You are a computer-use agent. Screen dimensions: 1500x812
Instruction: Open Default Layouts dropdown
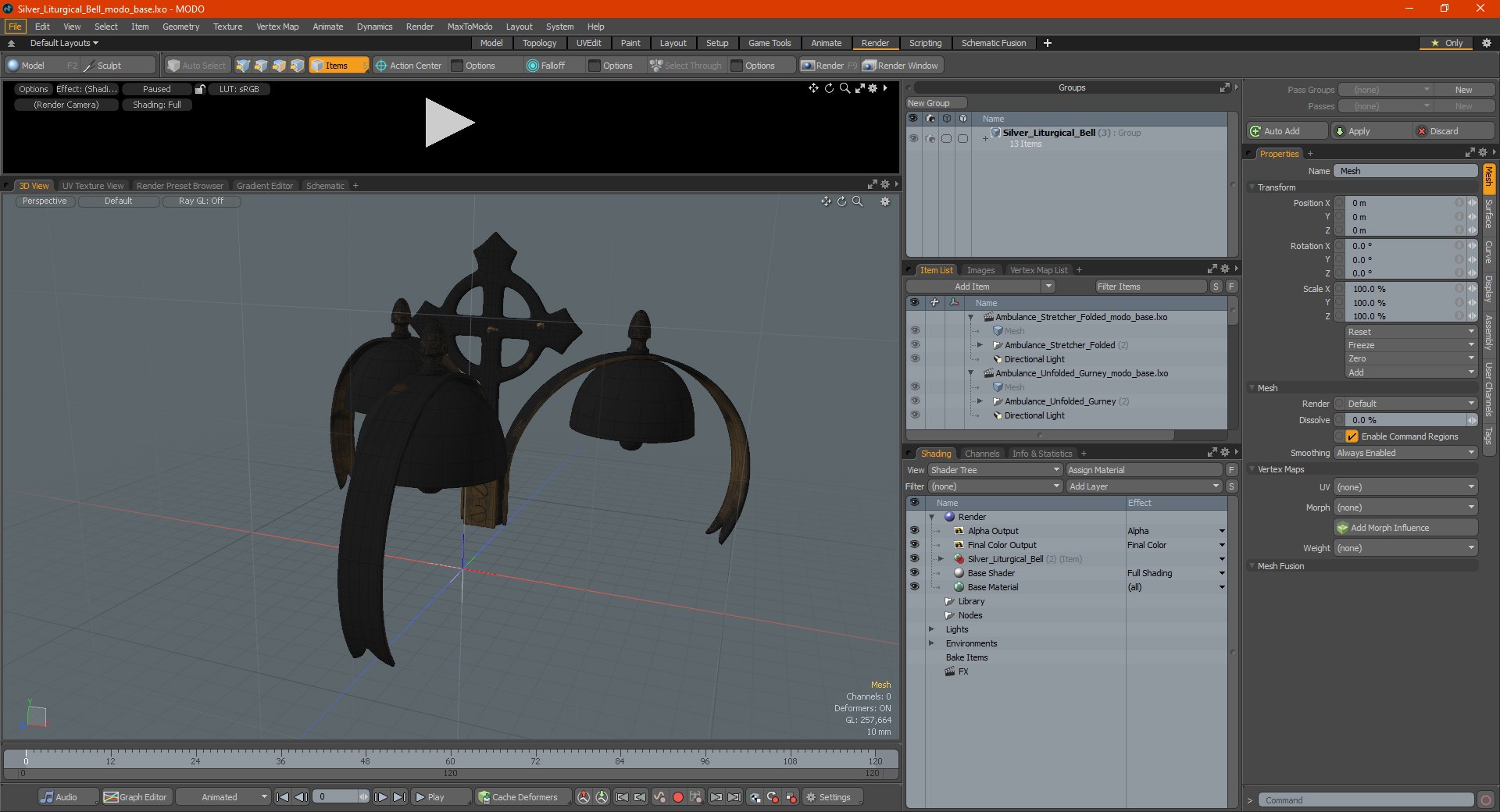coord(64,43)
